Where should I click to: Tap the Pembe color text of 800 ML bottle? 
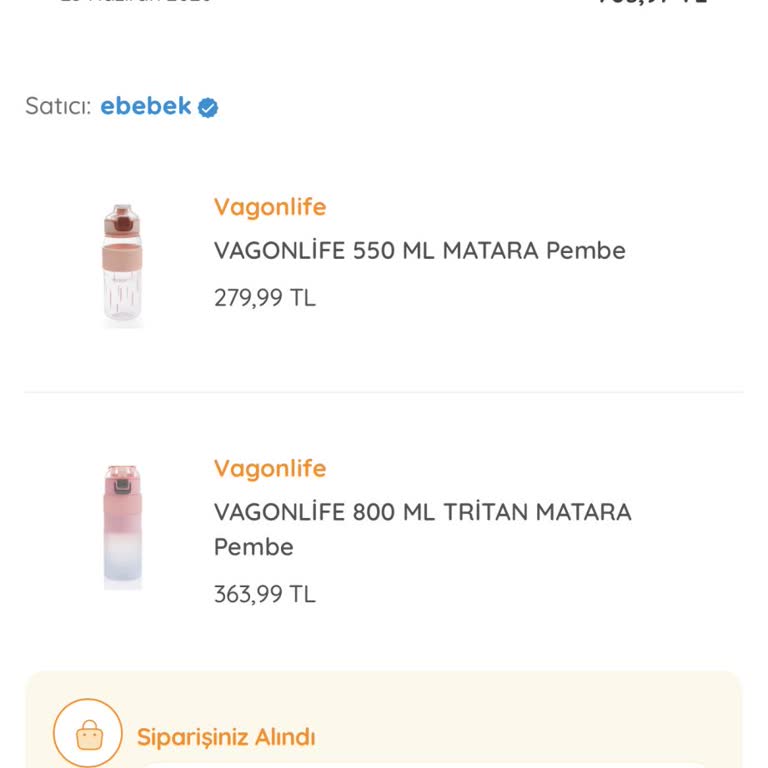pyautogui.click(x=254, y=547)
